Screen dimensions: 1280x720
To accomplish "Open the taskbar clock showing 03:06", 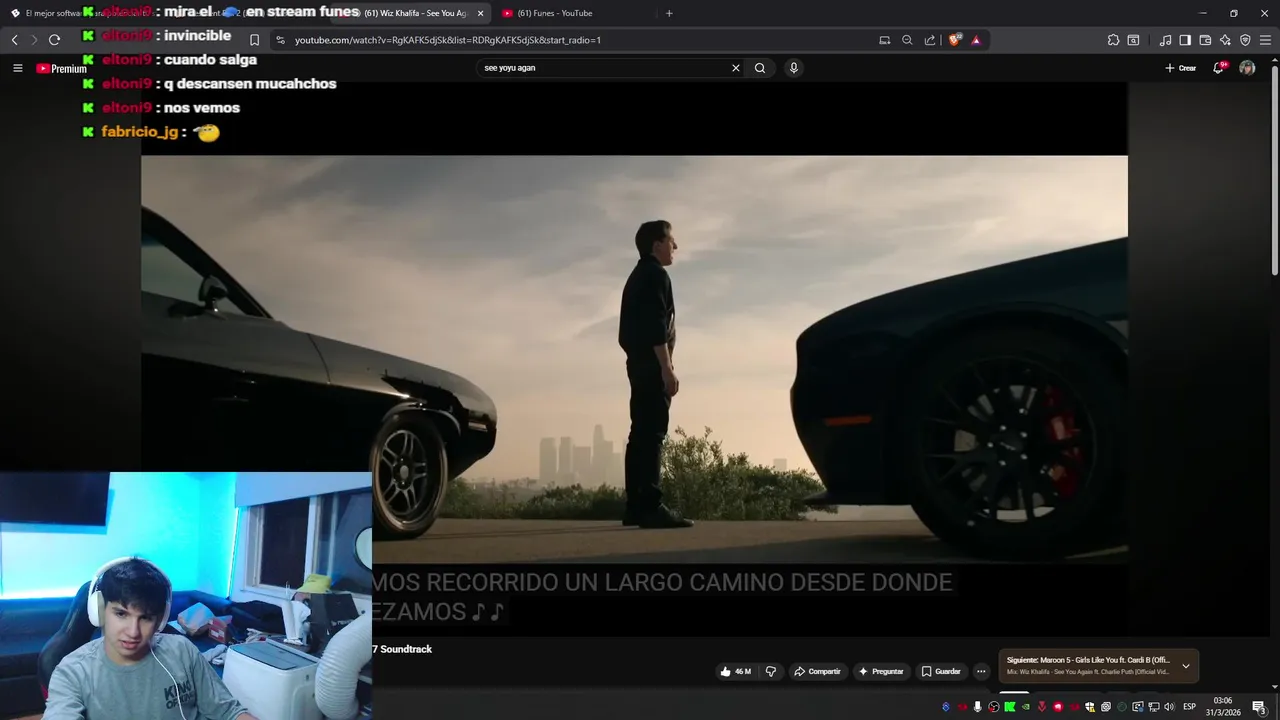I will click(x=1222, y=707).
